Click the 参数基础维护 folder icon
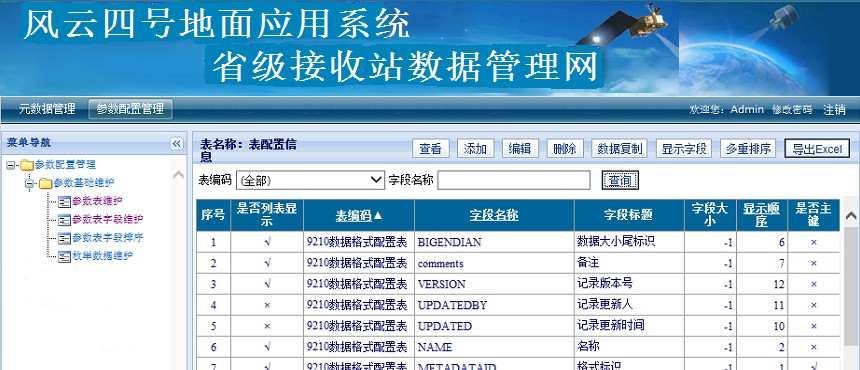The height and width of the screenshot is (370, 860). pyautogui.click(x=46, y=183)
